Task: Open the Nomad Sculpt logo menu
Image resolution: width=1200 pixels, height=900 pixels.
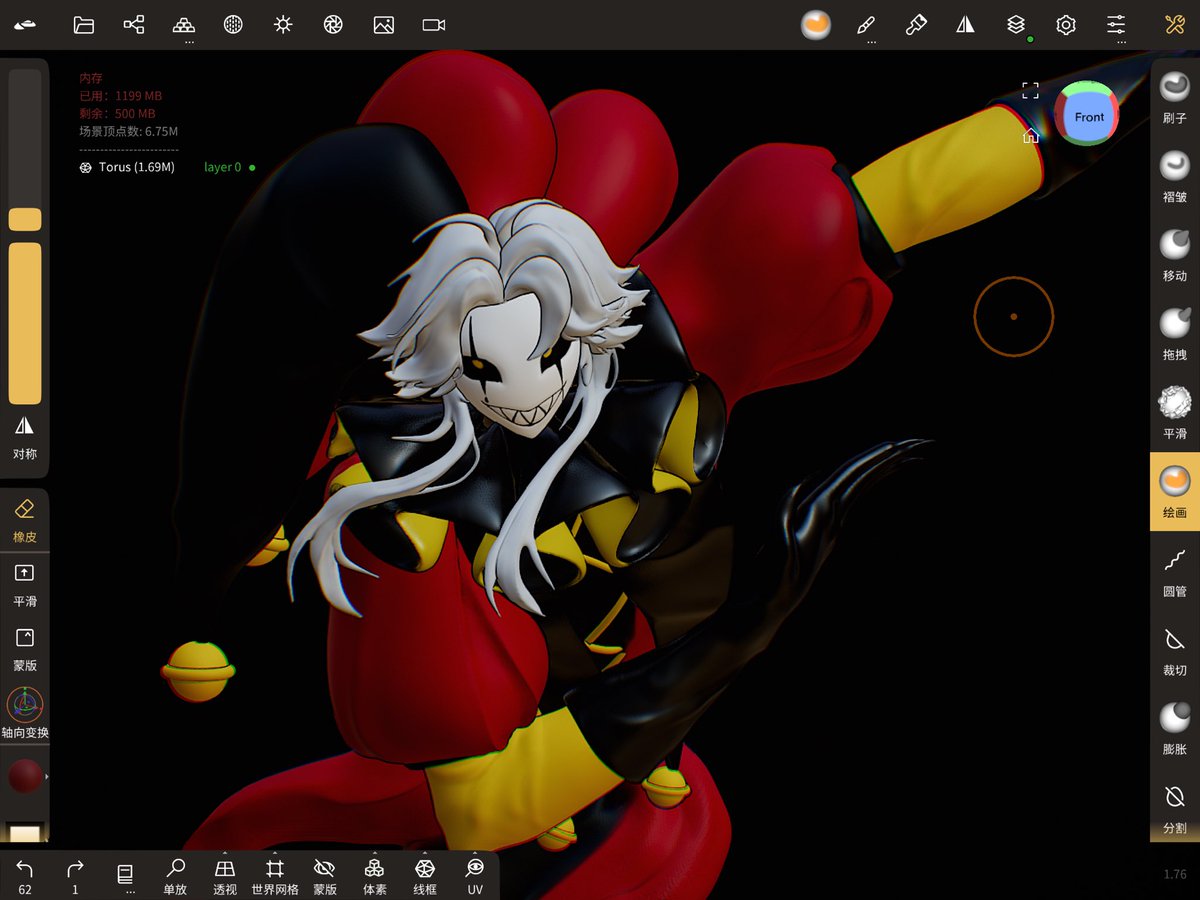Action: [25, 25]
